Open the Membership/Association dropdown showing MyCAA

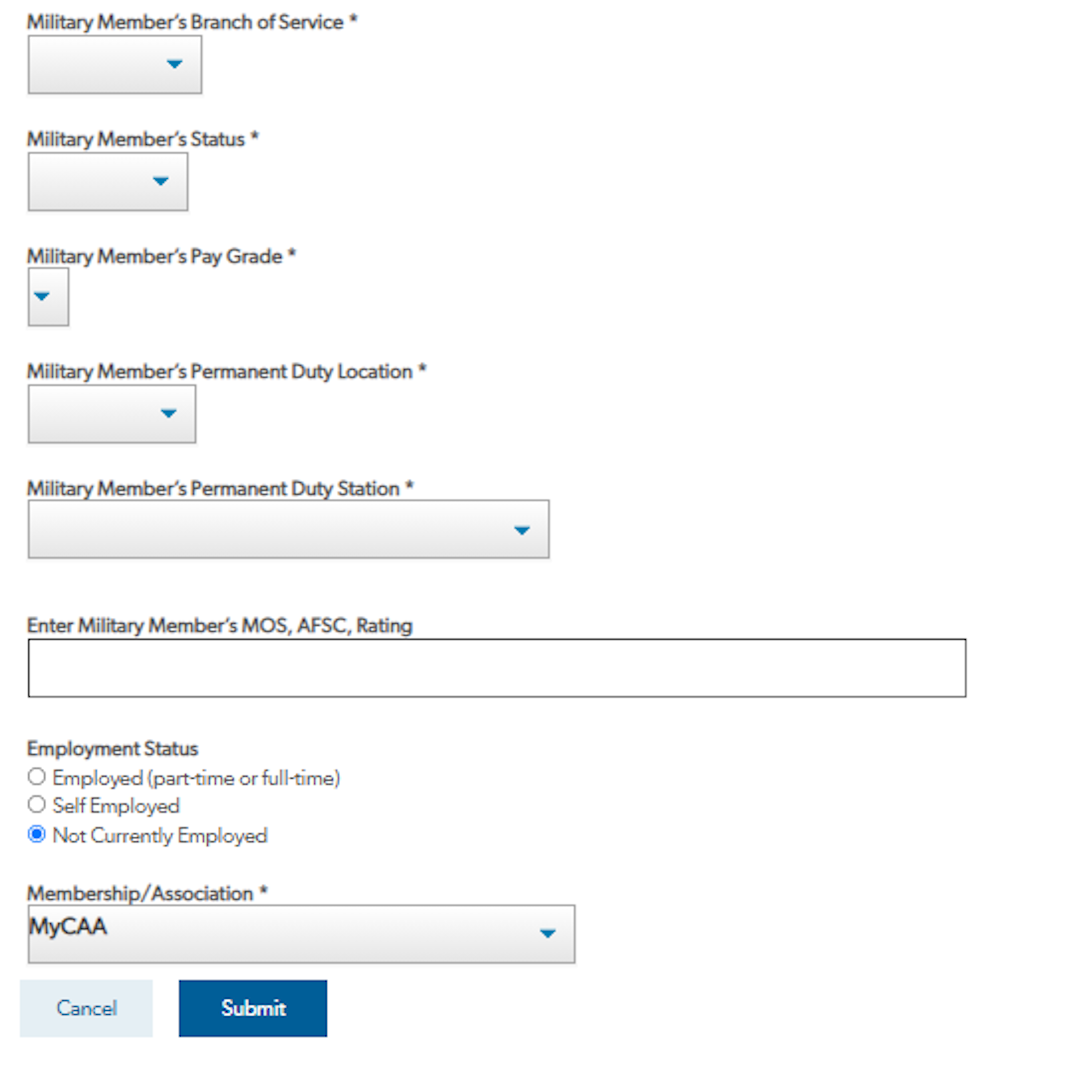point(300,933)
